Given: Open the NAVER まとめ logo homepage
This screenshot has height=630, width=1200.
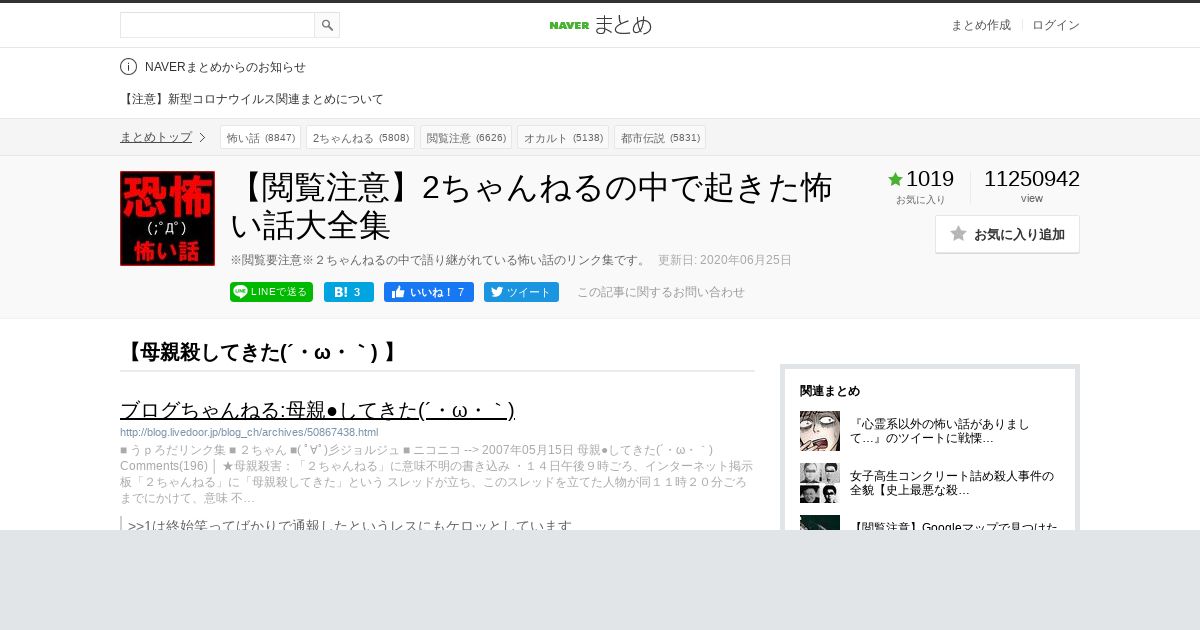Looking at the screenshot, I should (600, 25).
